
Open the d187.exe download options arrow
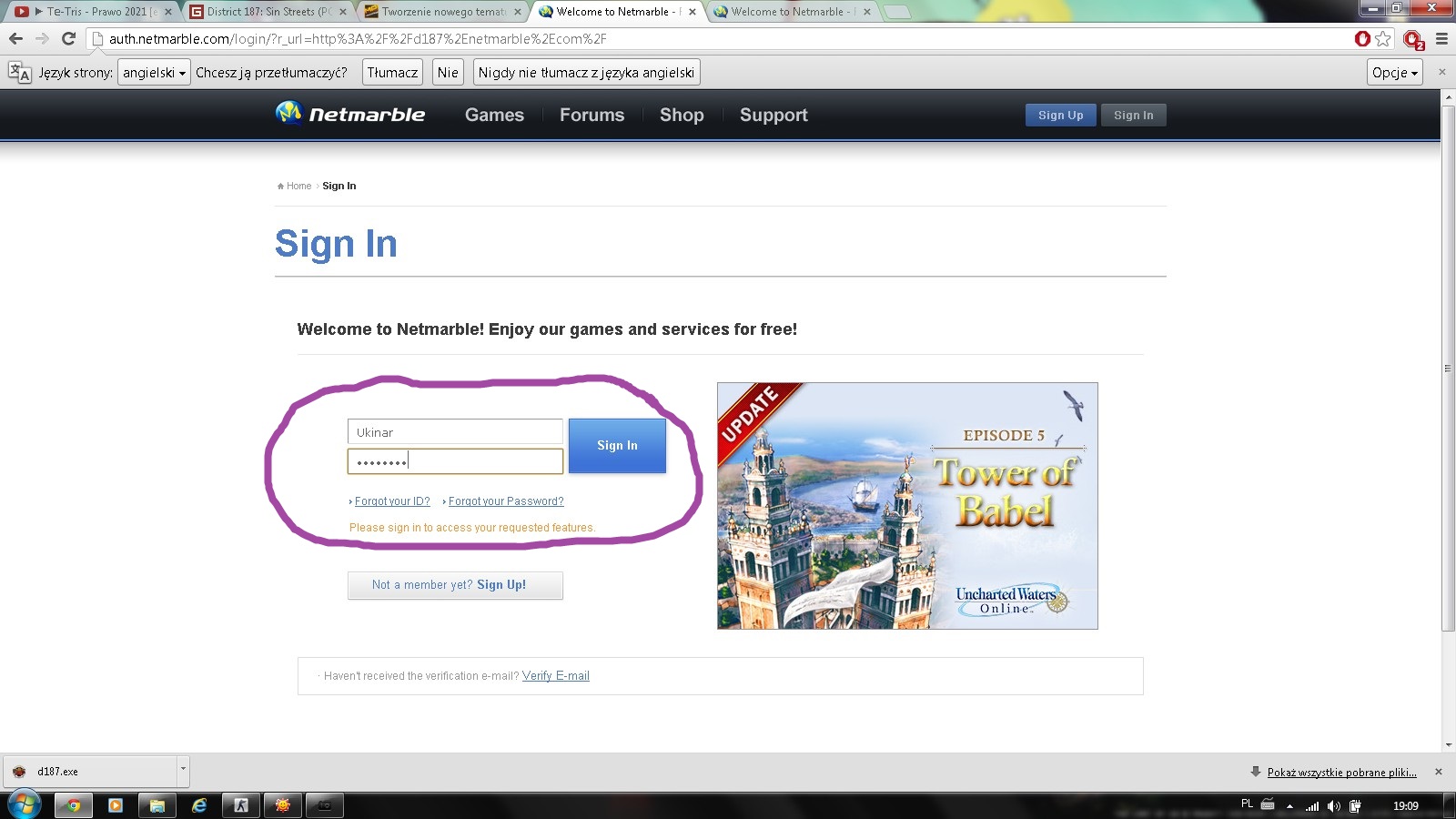183,770
